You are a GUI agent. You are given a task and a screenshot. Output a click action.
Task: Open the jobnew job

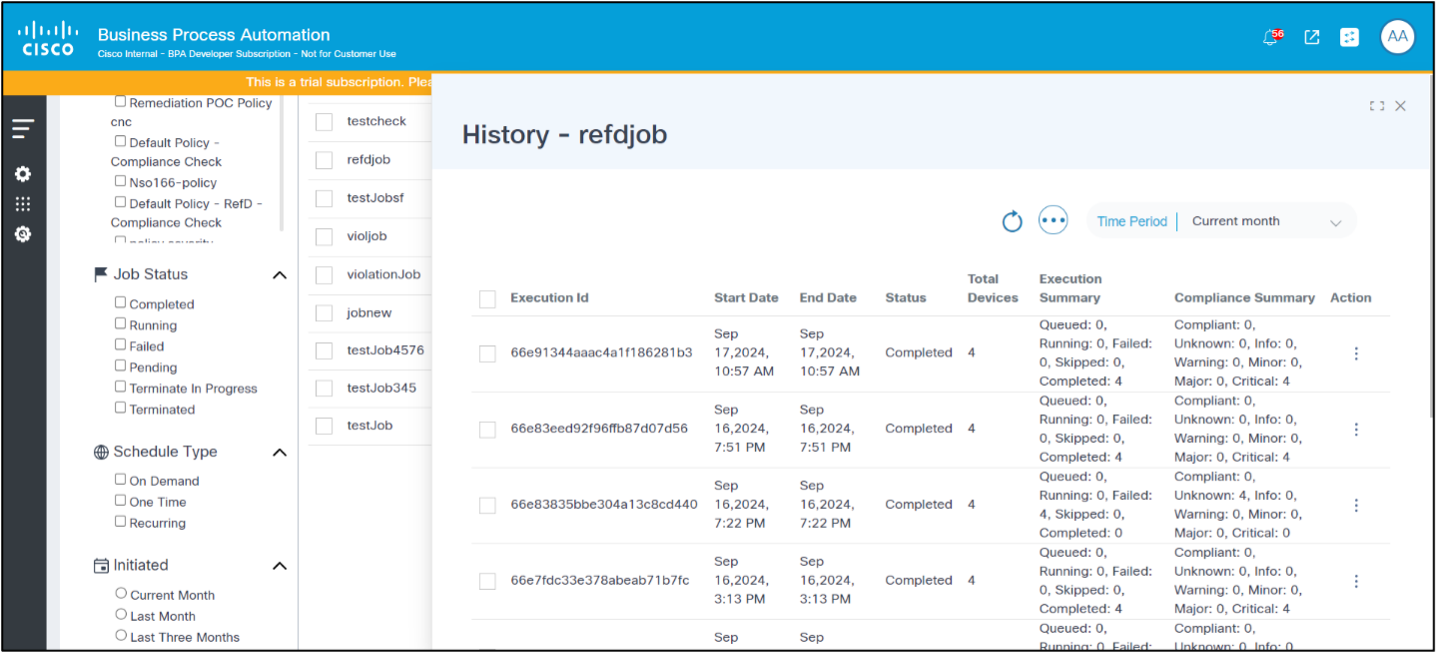369,313
